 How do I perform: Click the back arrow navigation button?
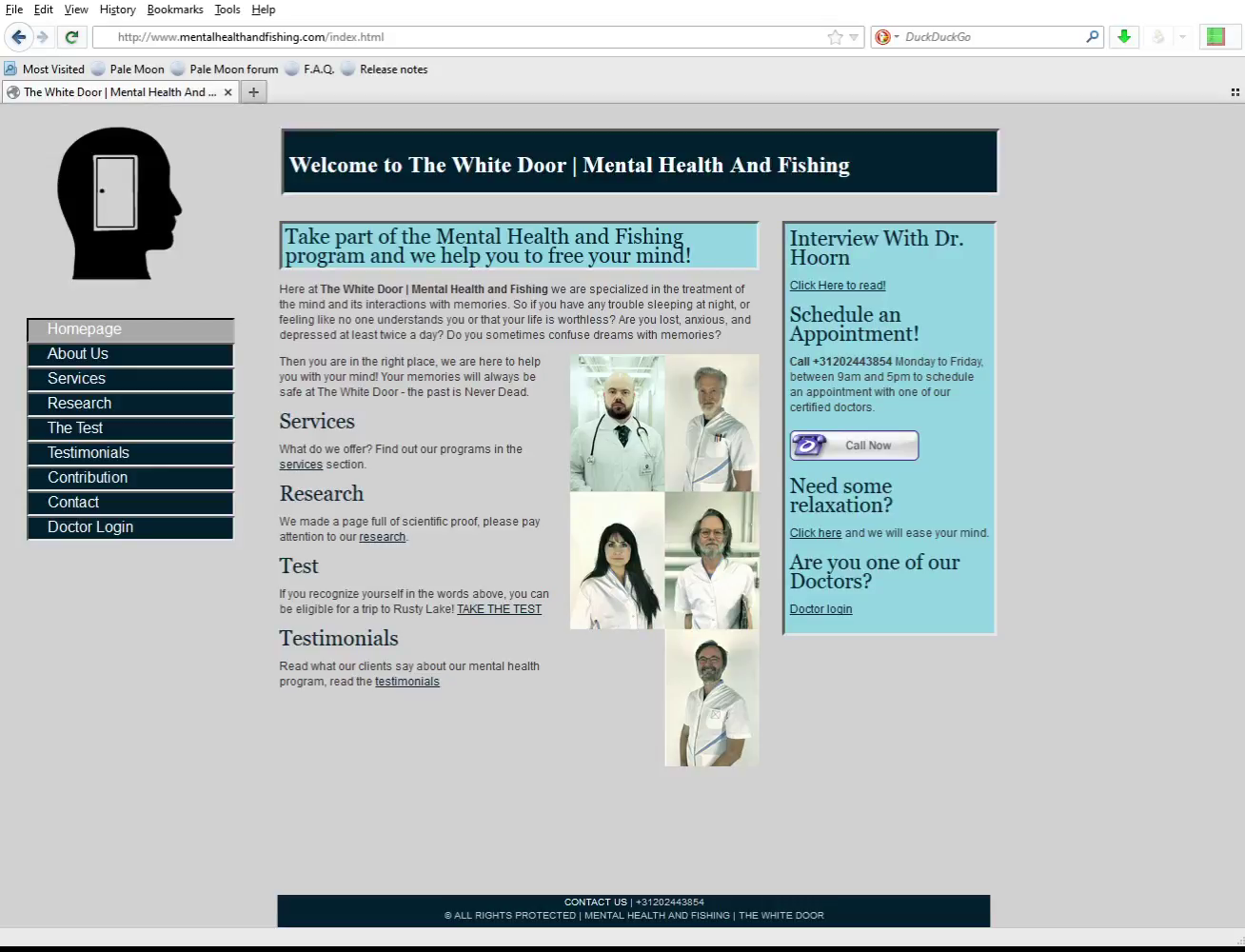[x=18, y=37]
